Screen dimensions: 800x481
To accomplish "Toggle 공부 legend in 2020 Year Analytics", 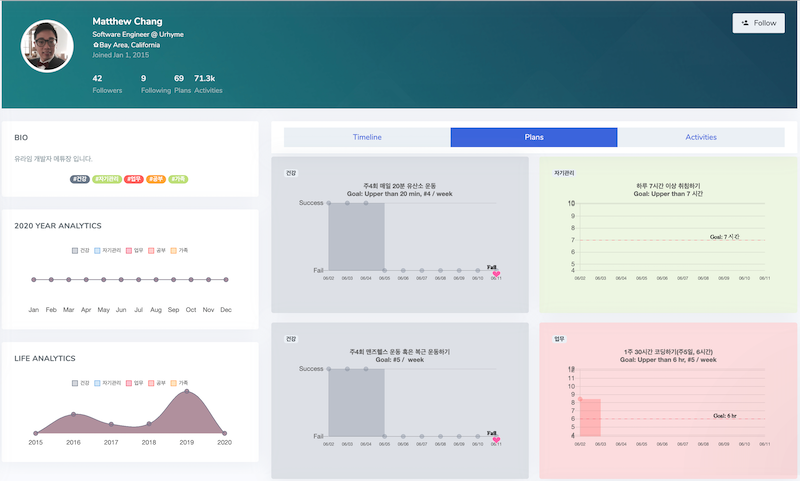I will [157, 250].
